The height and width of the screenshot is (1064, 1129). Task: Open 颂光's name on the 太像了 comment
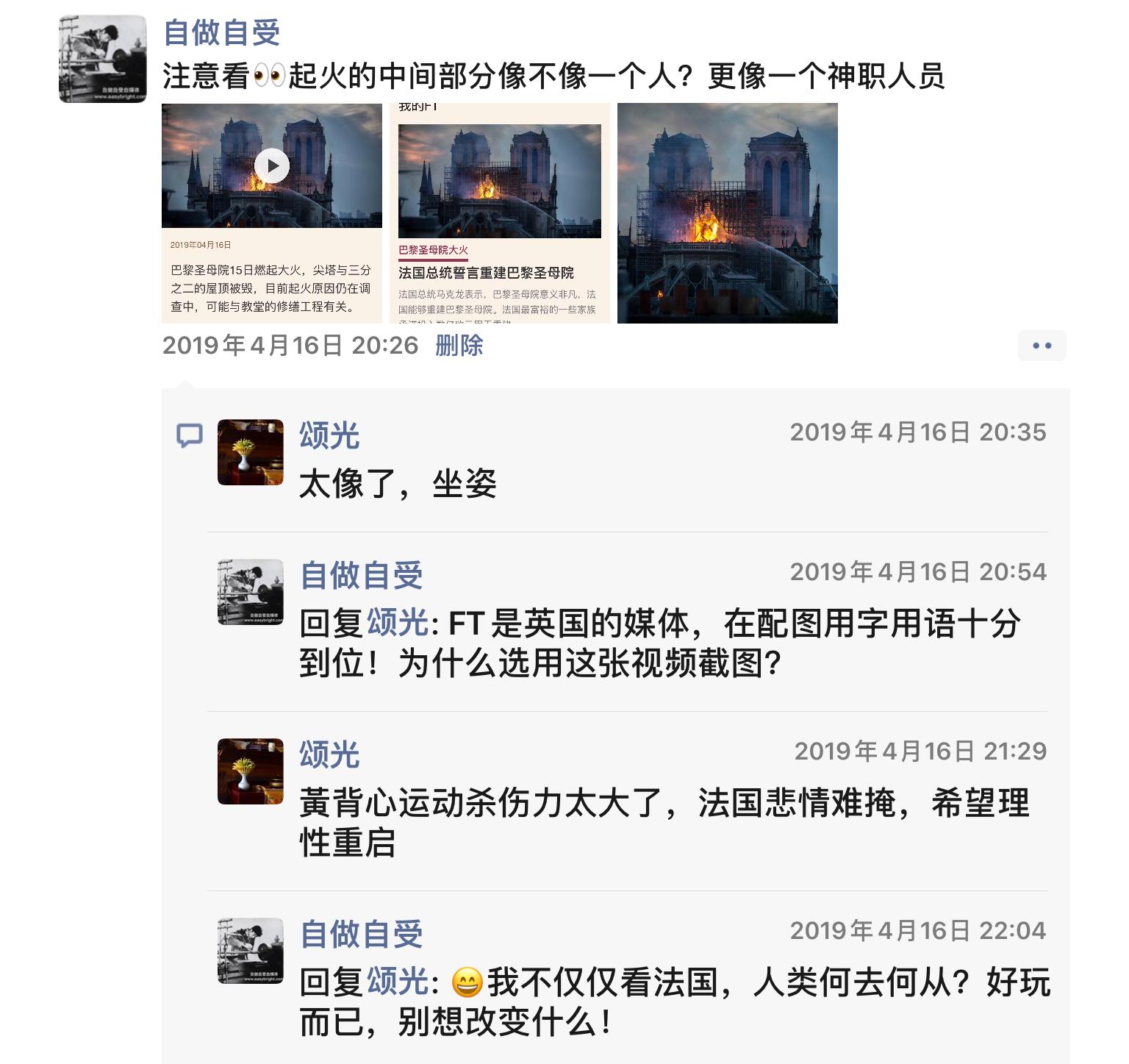[x=329, y=435]
